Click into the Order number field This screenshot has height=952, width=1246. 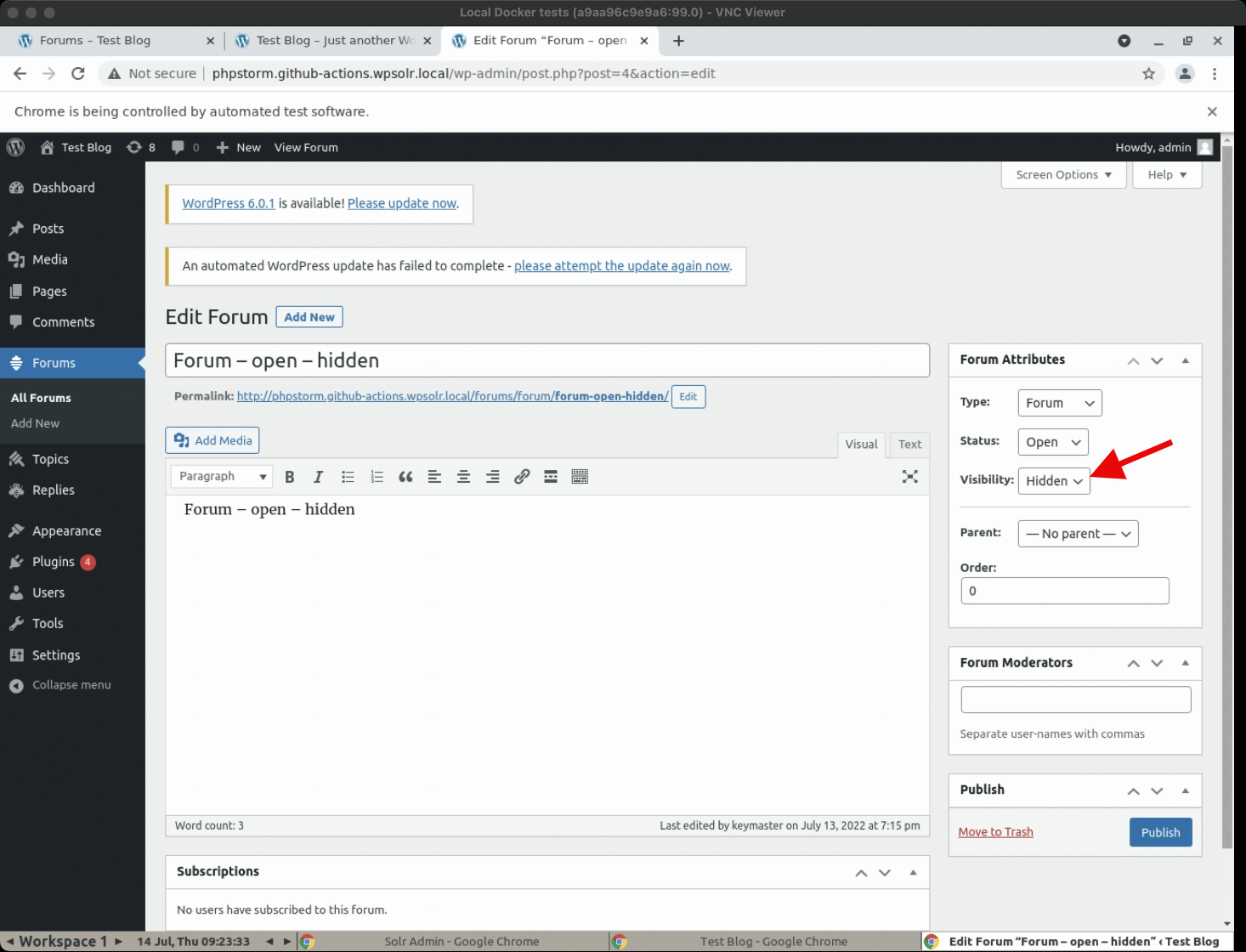[1065, 591]
